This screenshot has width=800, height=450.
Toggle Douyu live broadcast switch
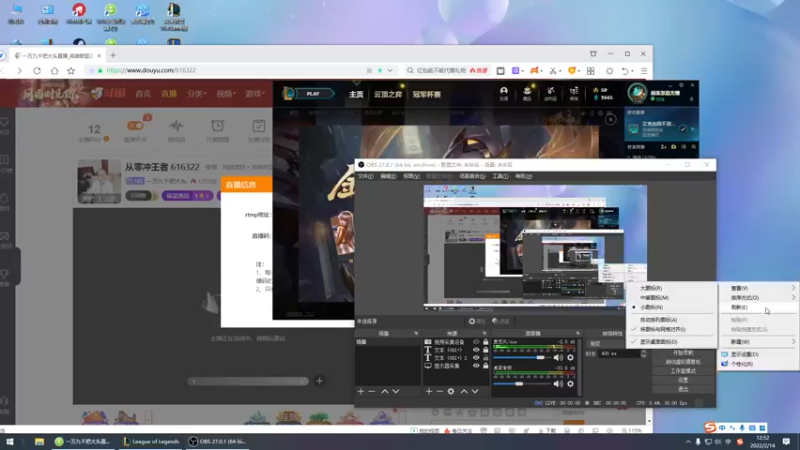click(x=135, y=126)
